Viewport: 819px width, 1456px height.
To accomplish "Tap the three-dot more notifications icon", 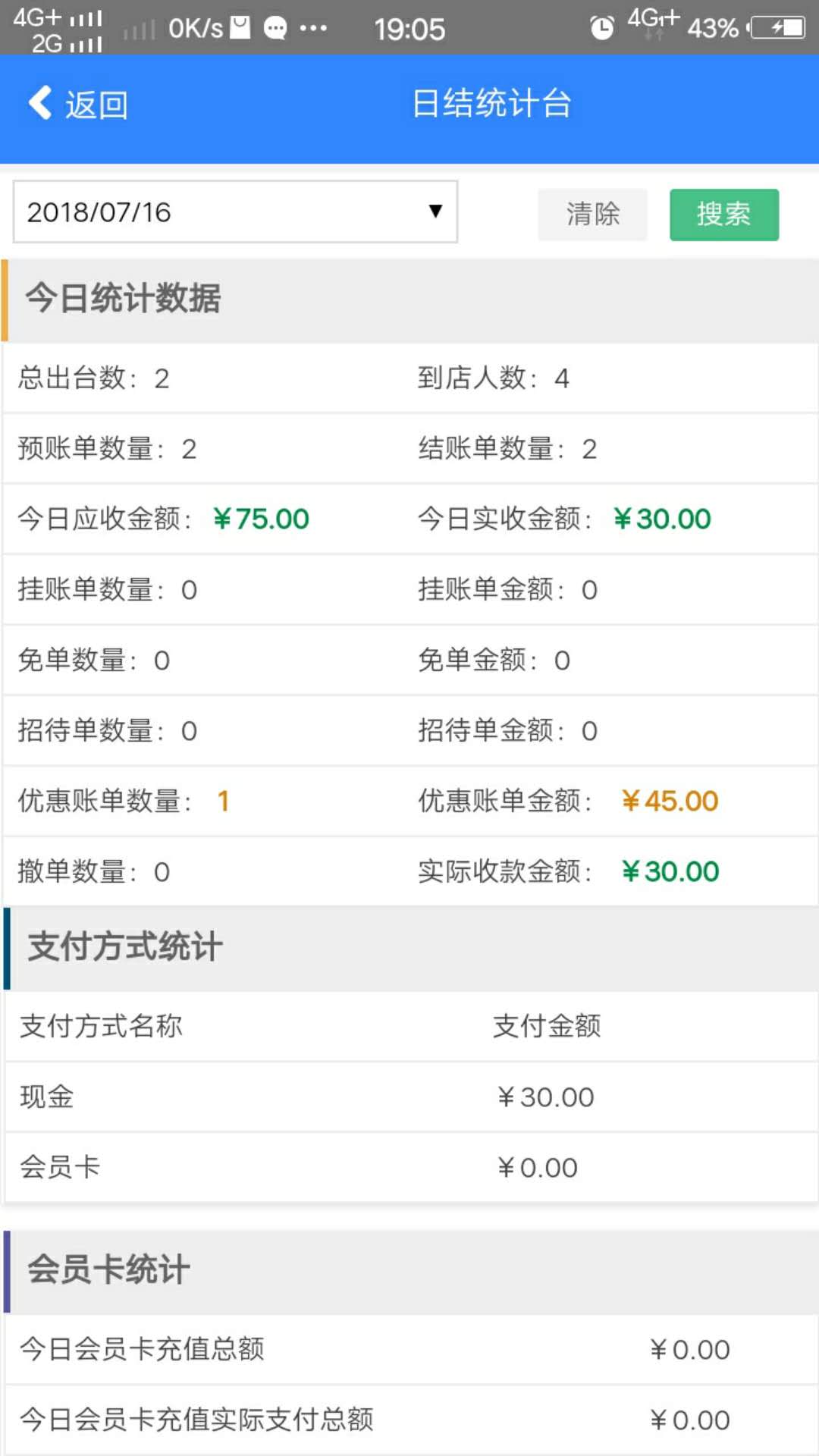I will [313, 29].
